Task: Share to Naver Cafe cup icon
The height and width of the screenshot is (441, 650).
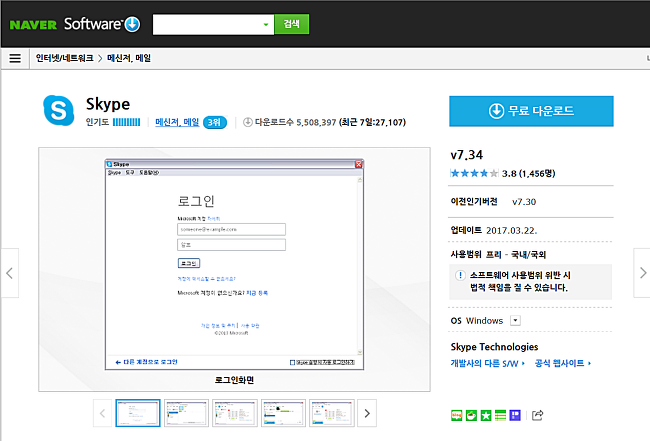Action: pyautogui.click(x=471, y=415)
